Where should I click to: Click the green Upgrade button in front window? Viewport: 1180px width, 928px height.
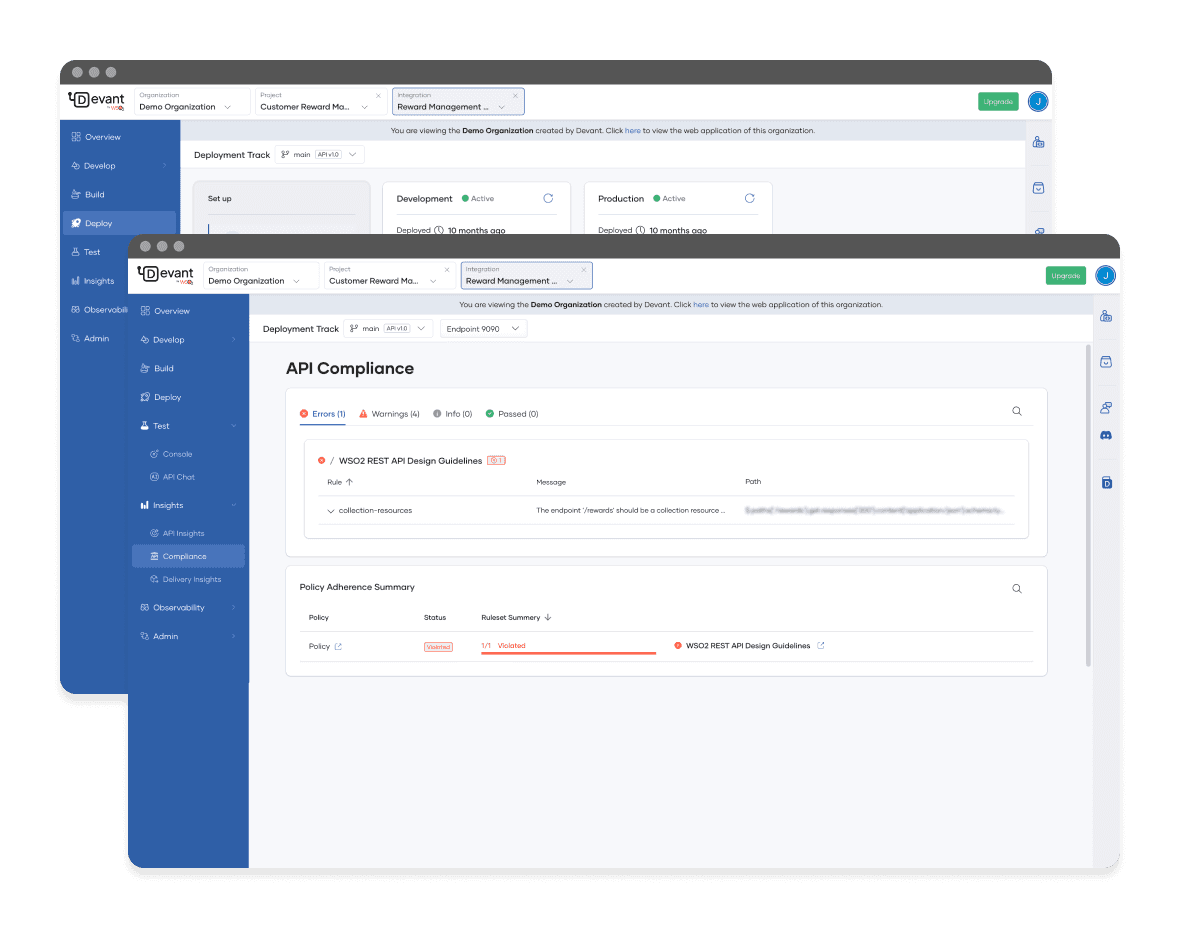pyautogui.click(x=1065, y=275)
